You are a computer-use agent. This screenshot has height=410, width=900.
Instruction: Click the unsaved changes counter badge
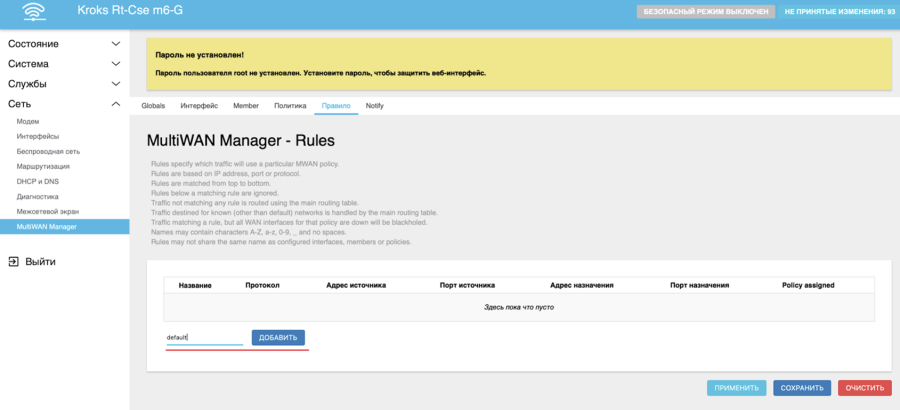[839, 12]
